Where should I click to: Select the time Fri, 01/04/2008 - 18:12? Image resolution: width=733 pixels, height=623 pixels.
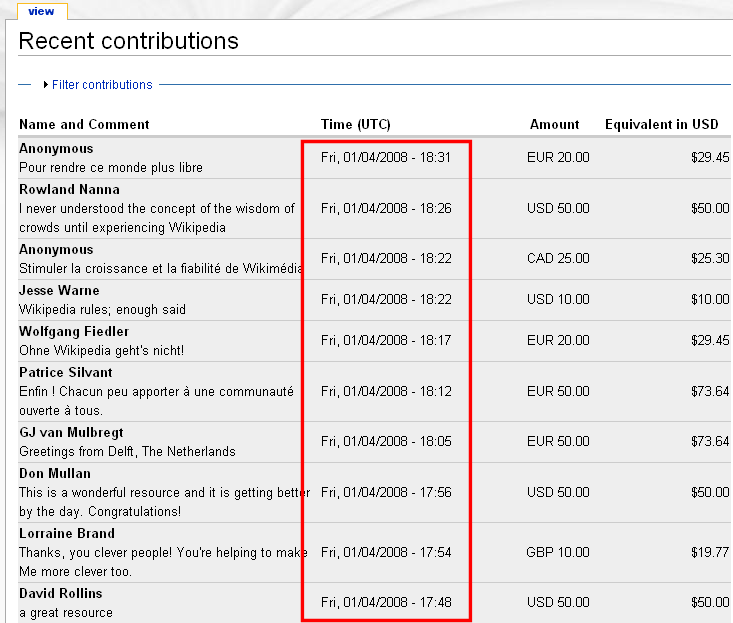pyautogui.click(x=386, y=391)
